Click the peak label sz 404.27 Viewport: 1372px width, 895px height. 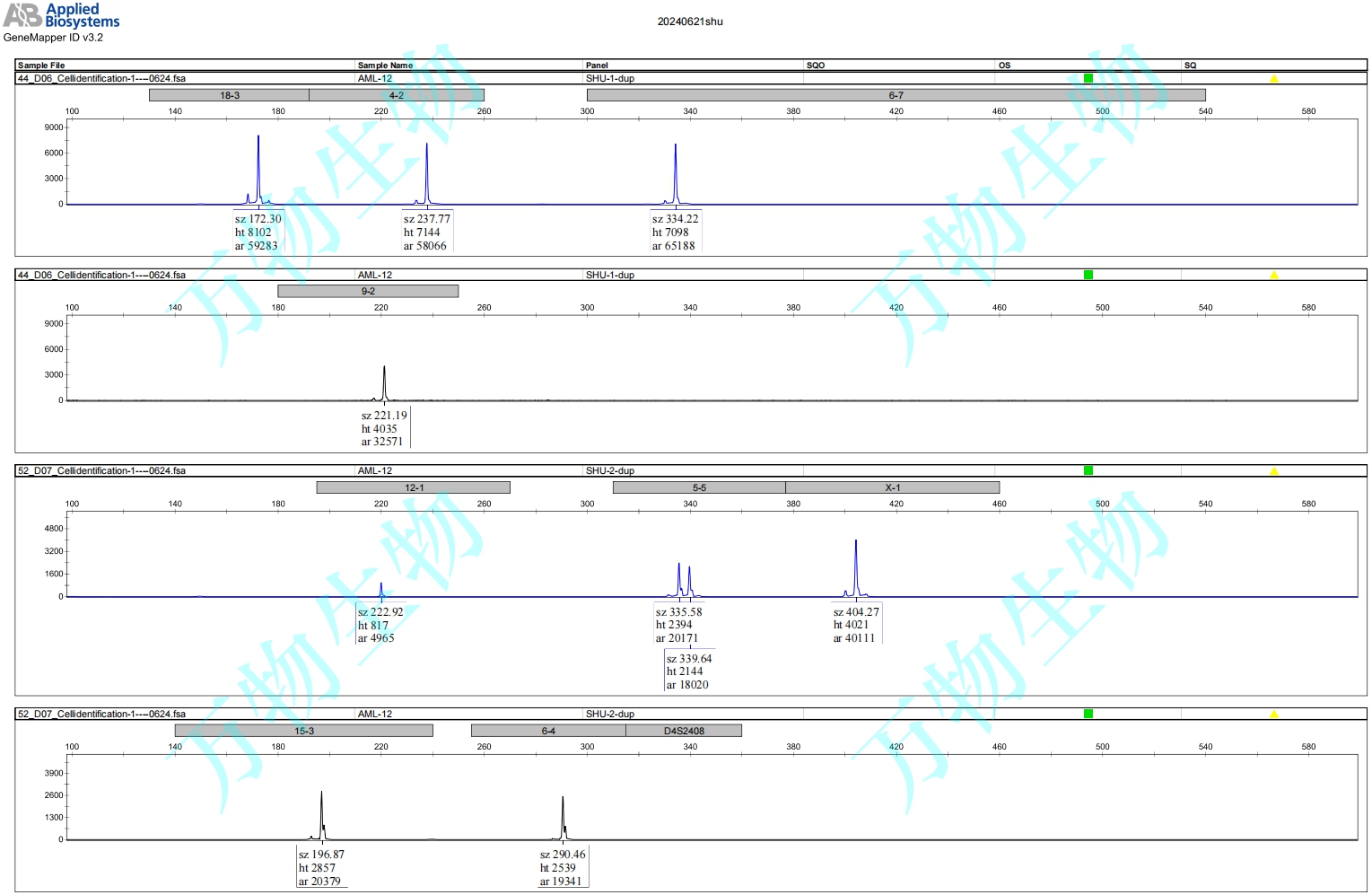[x=856, y=612]
